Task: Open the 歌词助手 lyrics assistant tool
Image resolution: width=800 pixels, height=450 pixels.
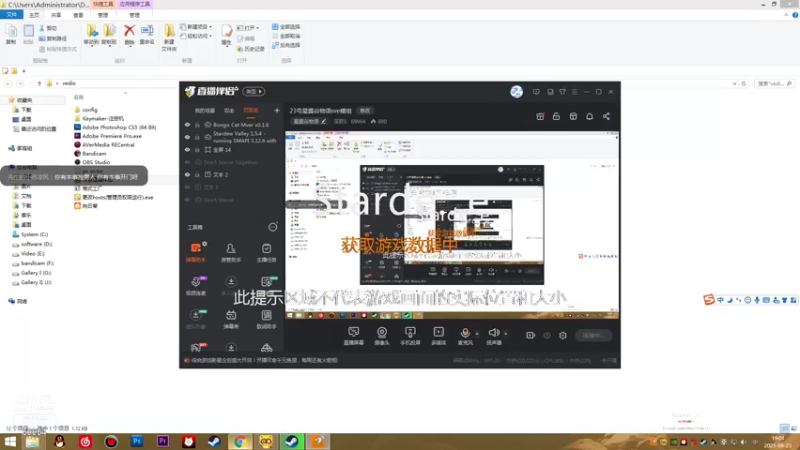Action: (x=266, y=319)
